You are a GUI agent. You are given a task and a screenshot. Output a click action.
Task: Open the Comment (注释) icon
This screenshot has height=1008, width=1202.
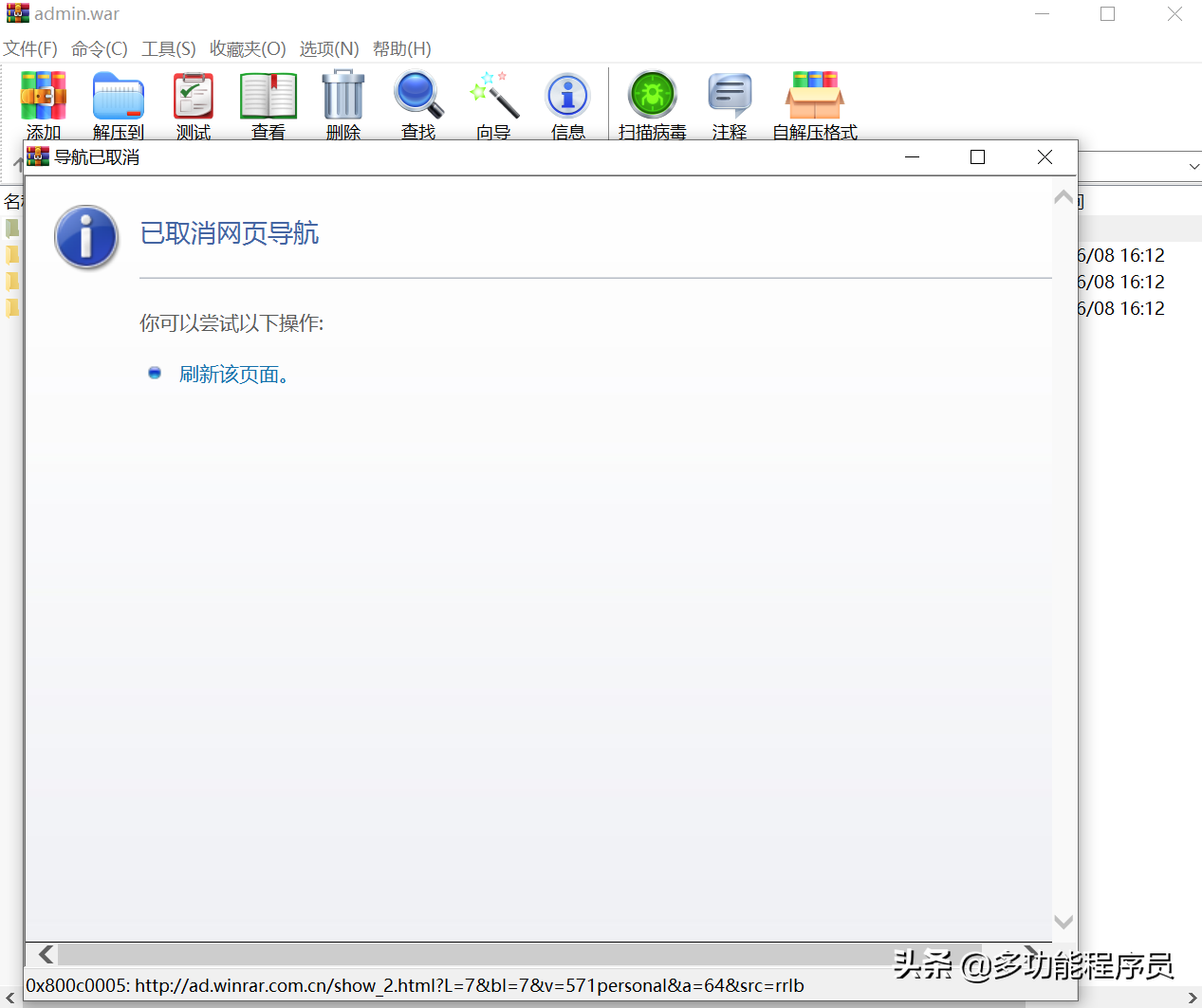[x=730, y=95]
